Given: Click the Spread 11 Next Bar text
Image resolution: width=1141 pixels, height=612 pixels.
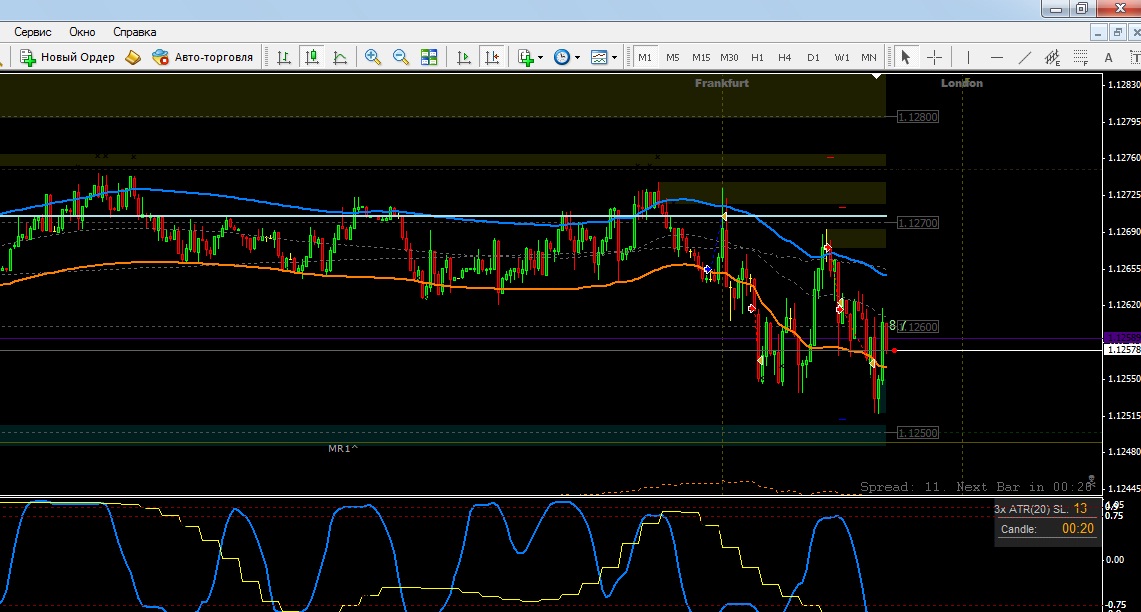Looking at the screenshot, I should point(976,486).
